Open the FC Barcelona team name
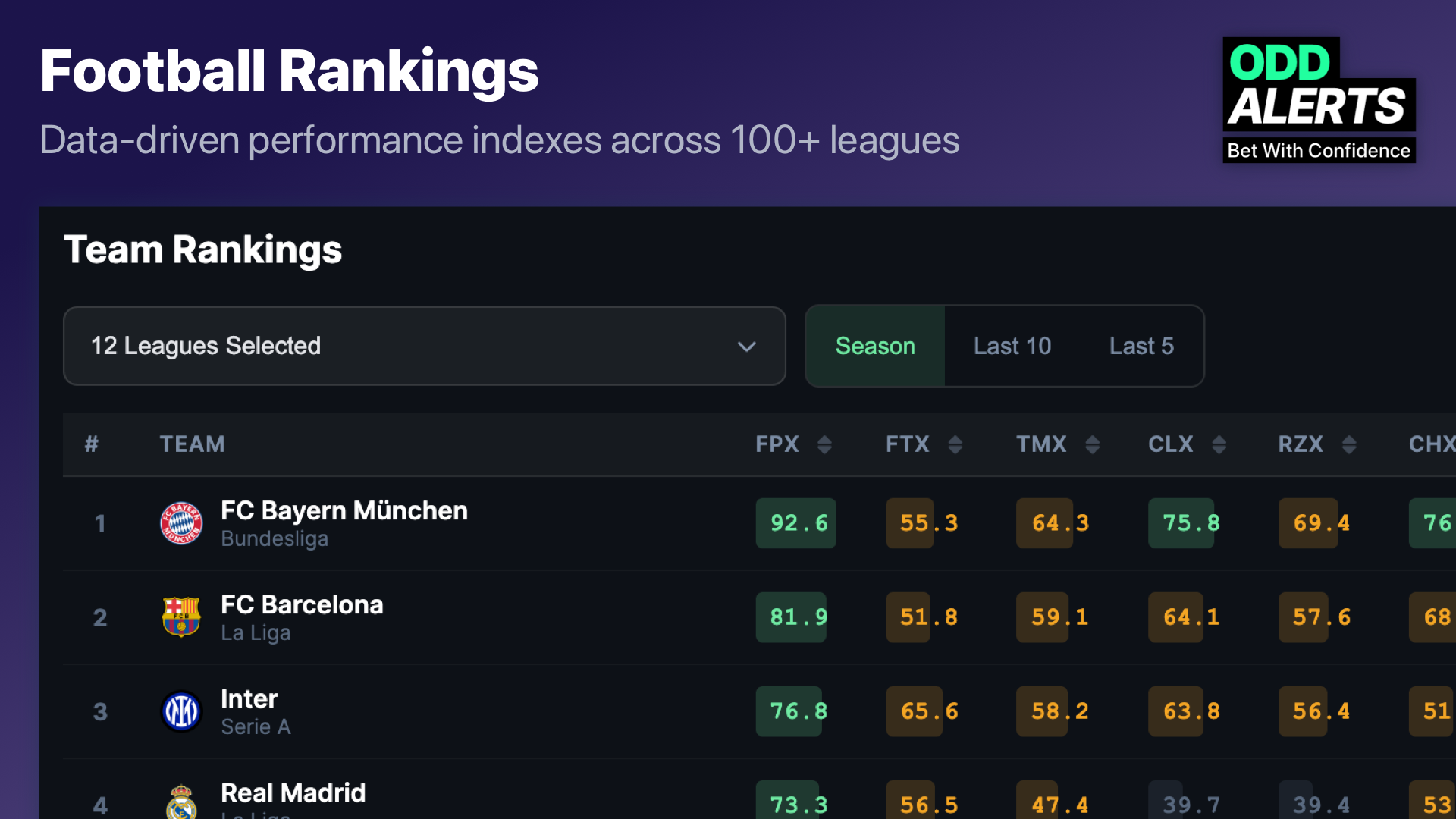 click(302, 604)
